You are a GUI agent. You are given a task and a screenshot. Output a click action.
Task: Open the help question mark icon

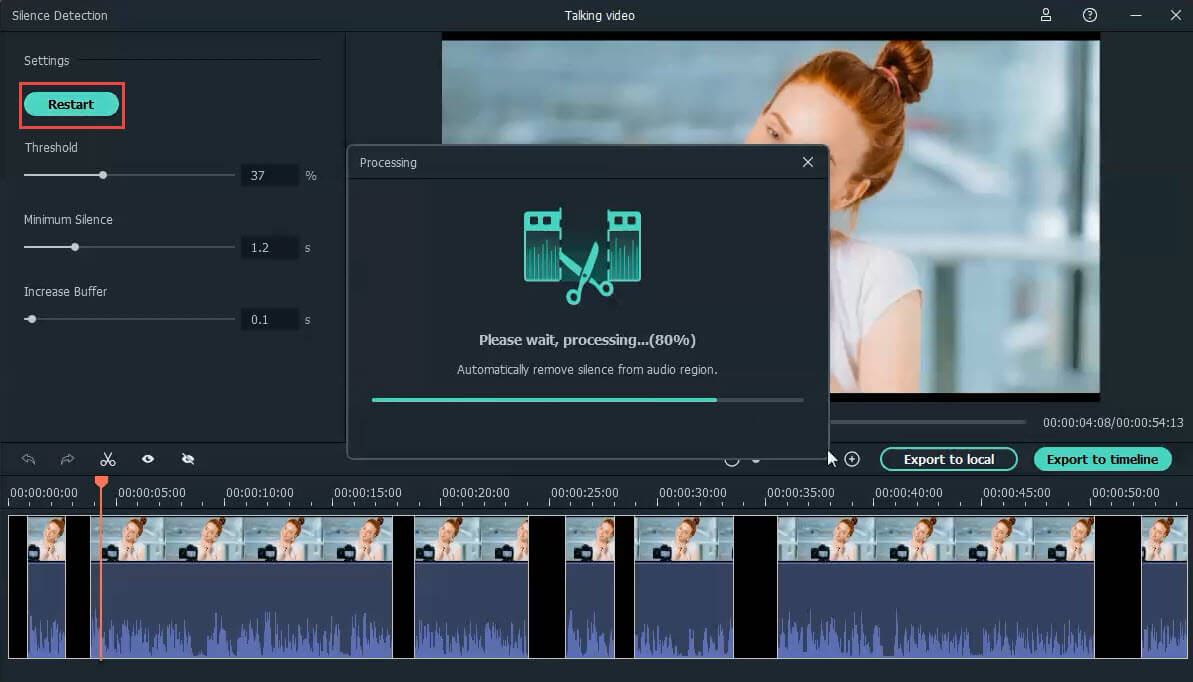click(1090, 14)
